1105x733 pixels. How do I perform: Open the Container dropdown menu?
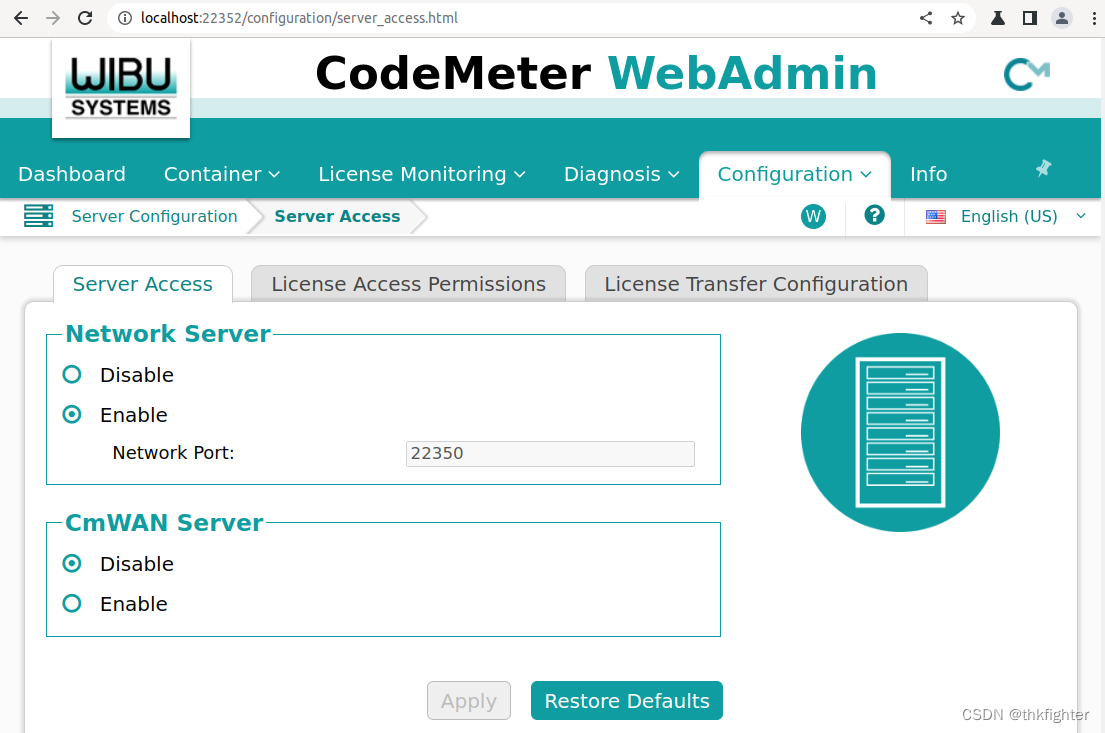(221, 173)
